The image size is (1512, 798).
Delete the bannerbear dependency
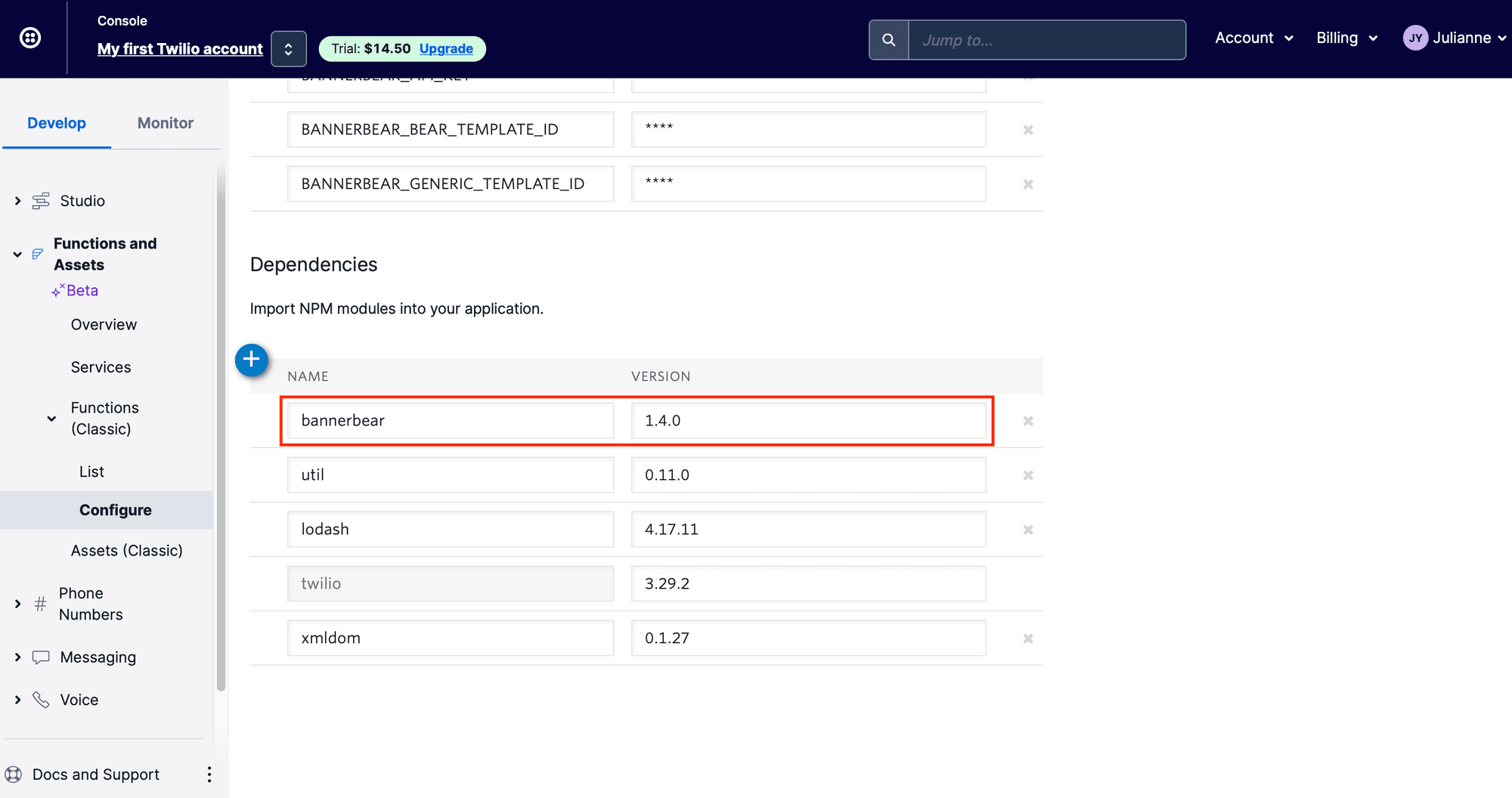[x=1028, y=421]
